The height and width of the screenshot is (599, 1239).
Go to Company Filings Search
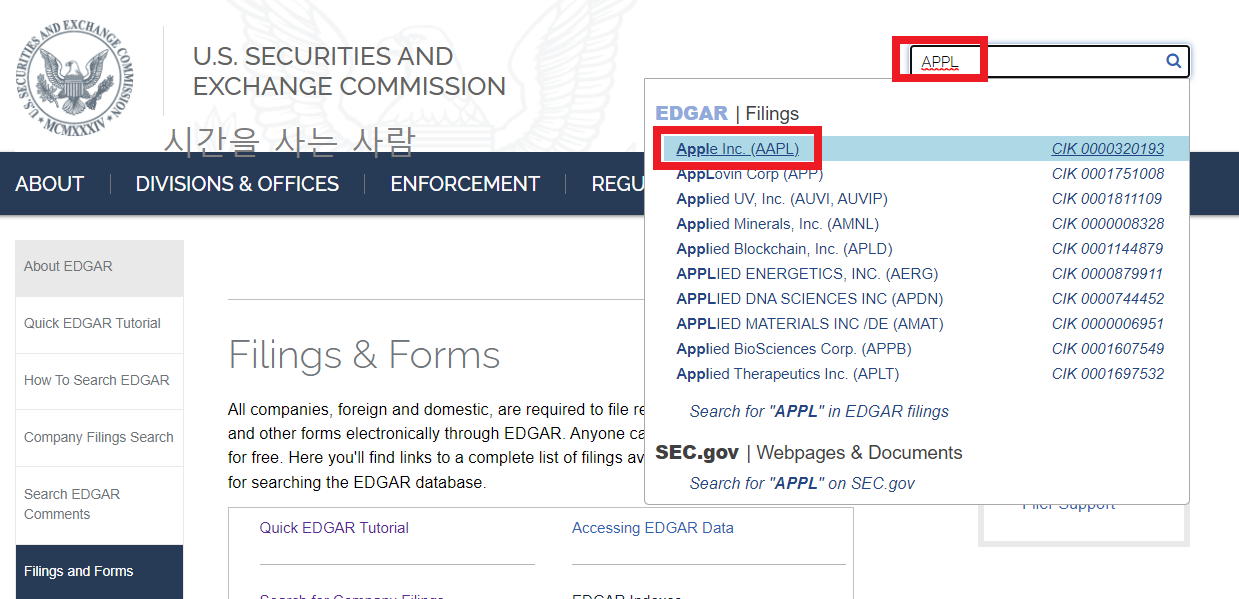point(99,438)
